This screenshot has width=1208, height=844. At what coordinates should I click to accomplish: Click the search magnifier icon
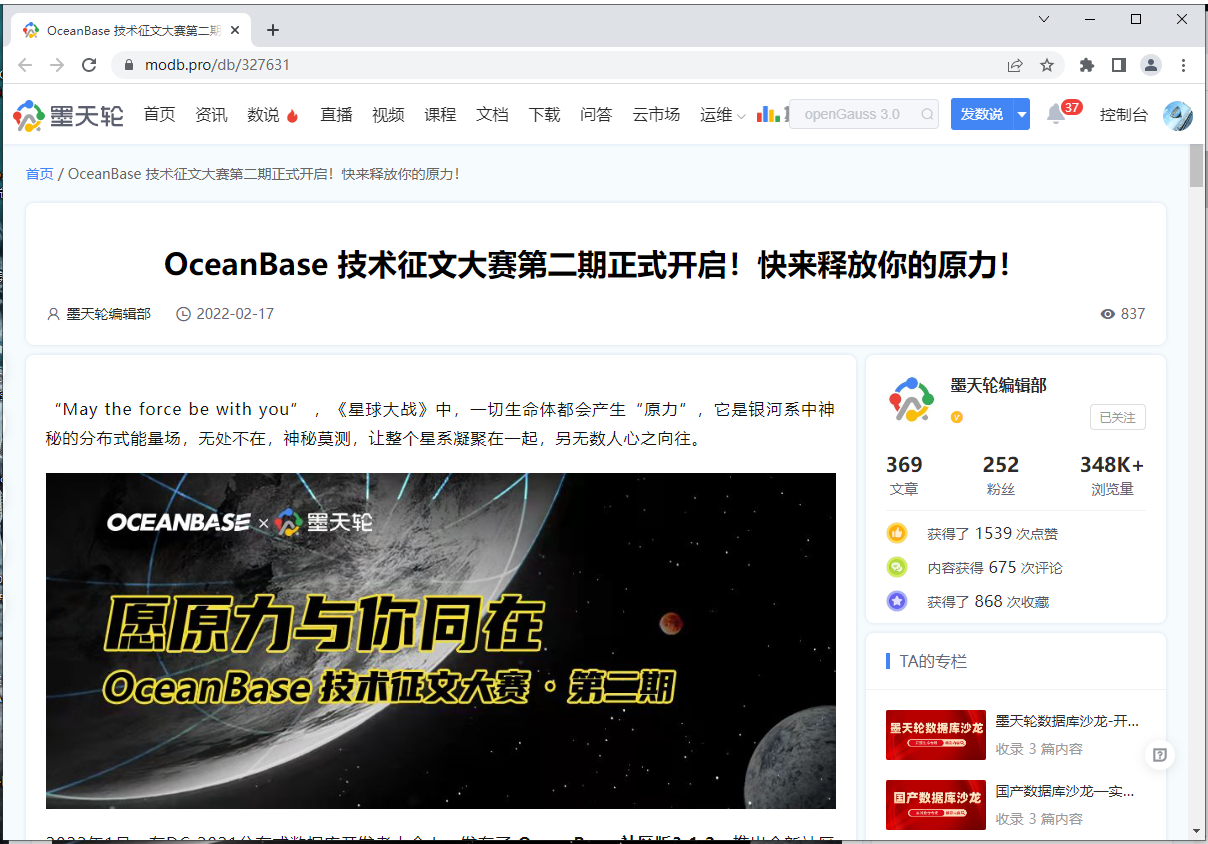pos(927,114)
